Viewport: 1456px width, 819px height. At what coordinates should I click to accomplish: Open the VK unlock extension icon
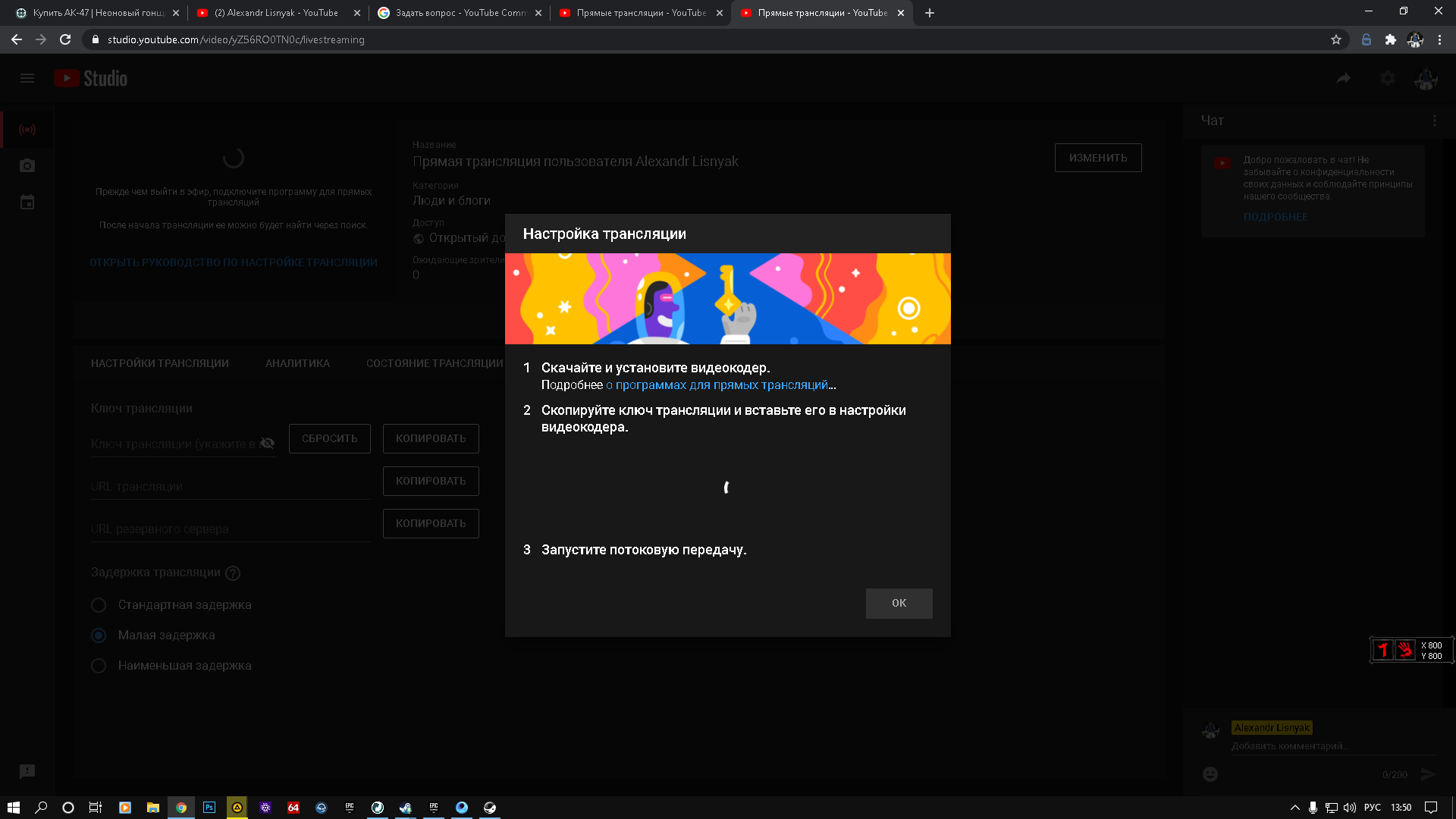pyautogui.click(x=1367, y=39)
